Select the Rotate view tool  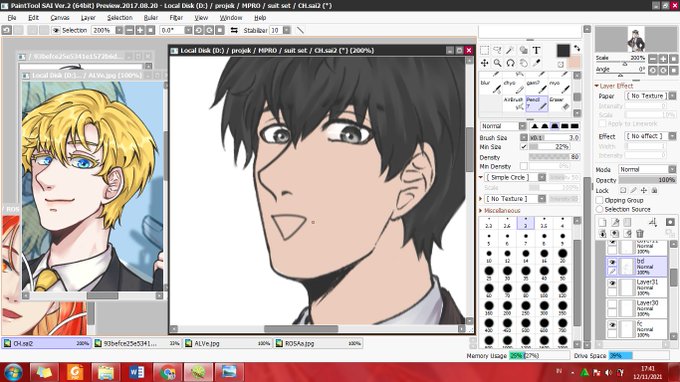coord(510,63)
